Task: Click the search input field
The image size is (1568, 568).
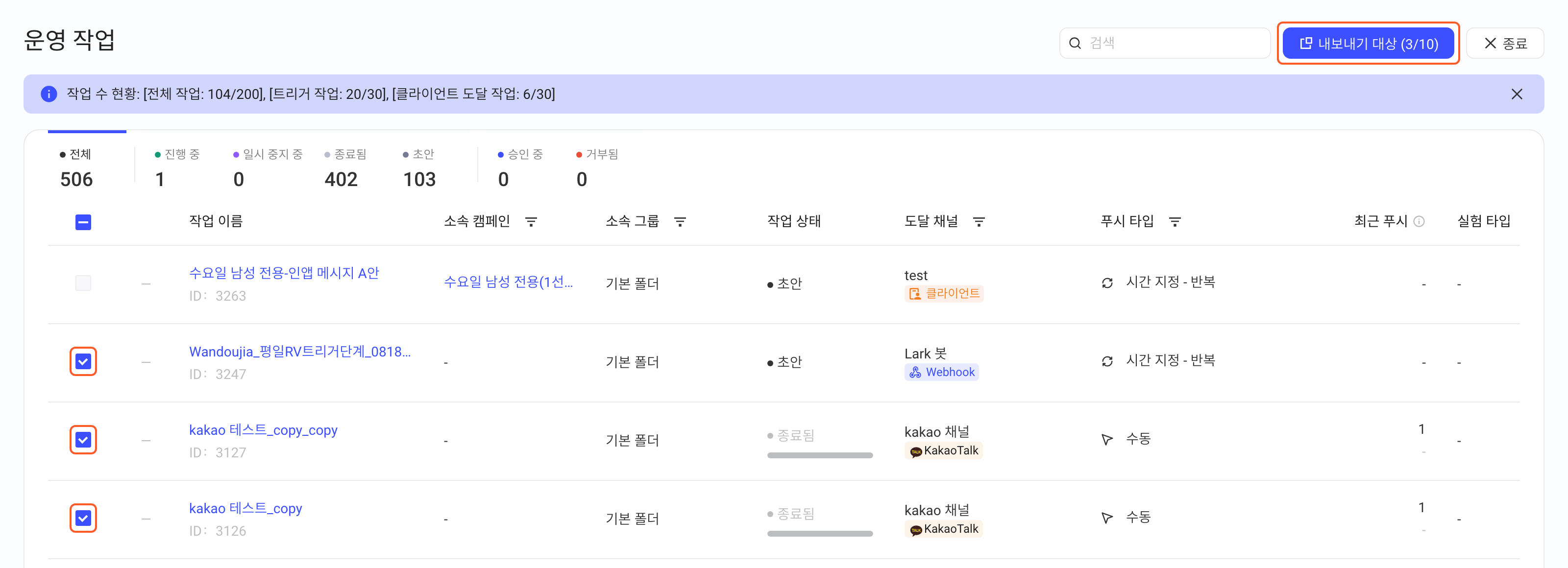Action: tap(1164, 43)
